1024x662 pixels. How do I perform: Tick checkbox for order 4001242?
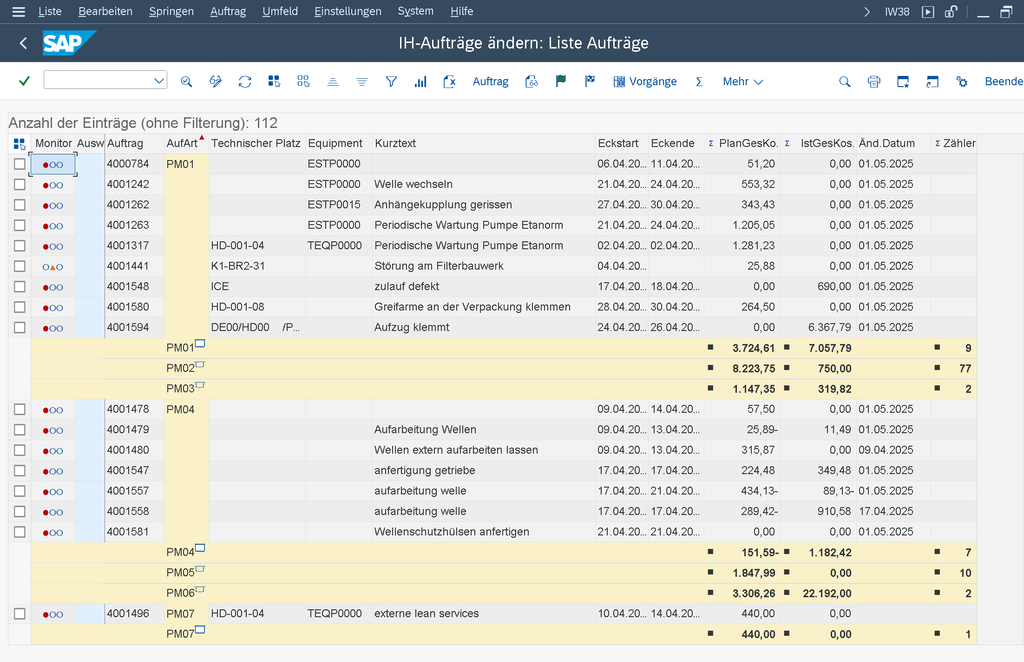point(20,185)
